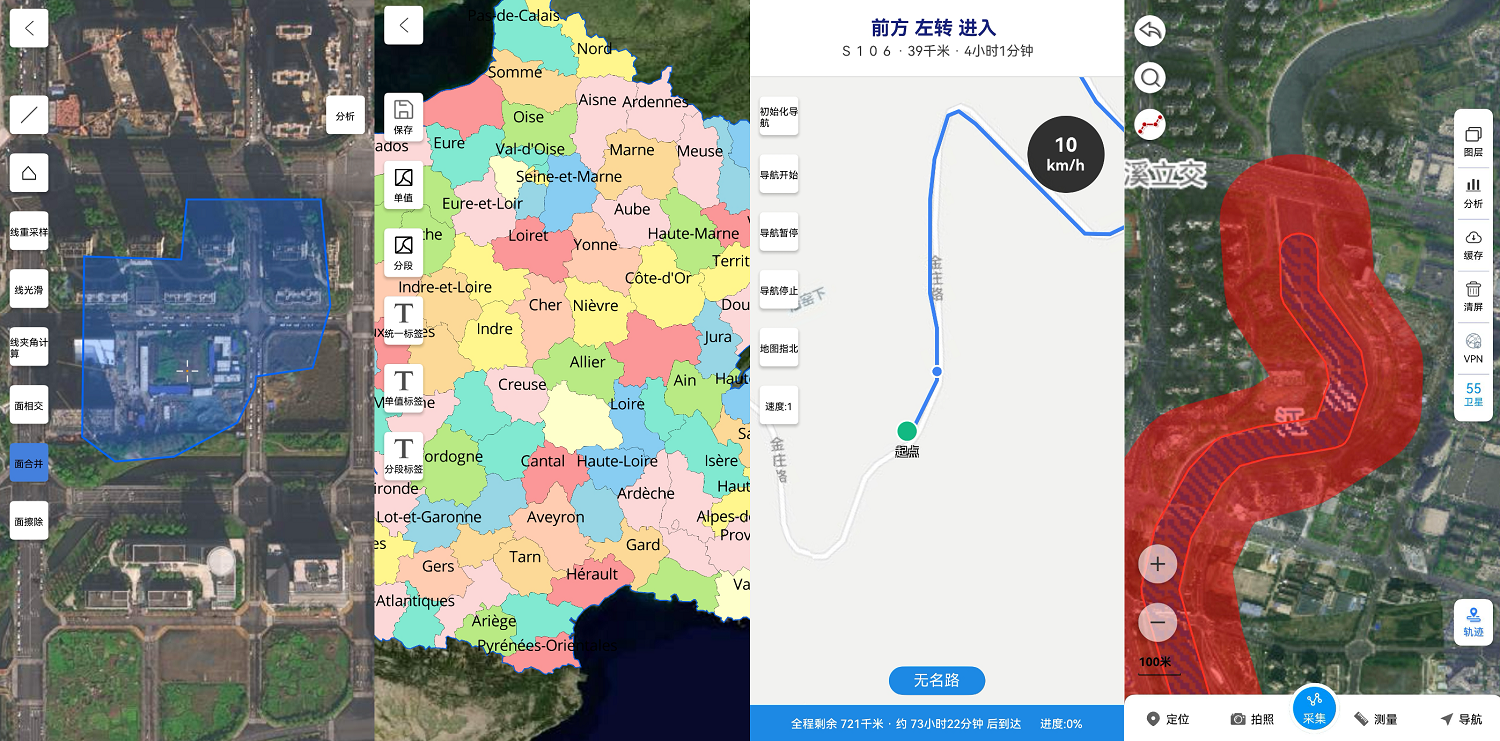1500x741 pixels.
Task: Tap the Gers department label
Action: click(x=438, y=566)
